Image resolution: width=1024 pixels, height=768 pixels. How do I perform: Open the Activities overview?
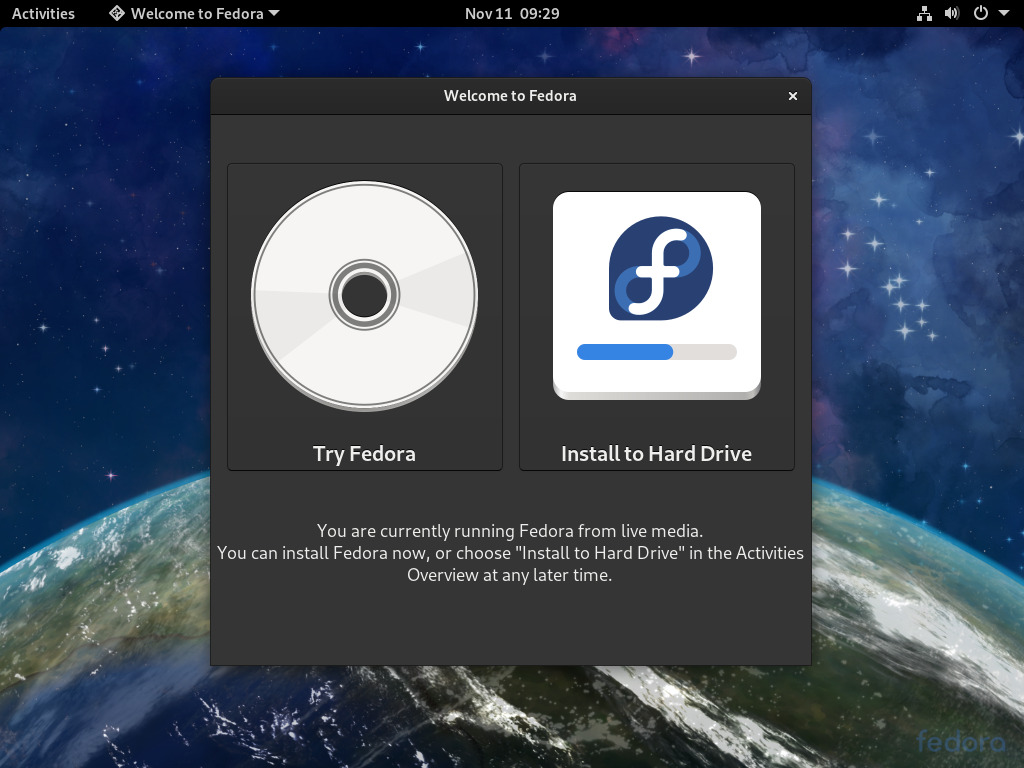[x=43, y=13]
